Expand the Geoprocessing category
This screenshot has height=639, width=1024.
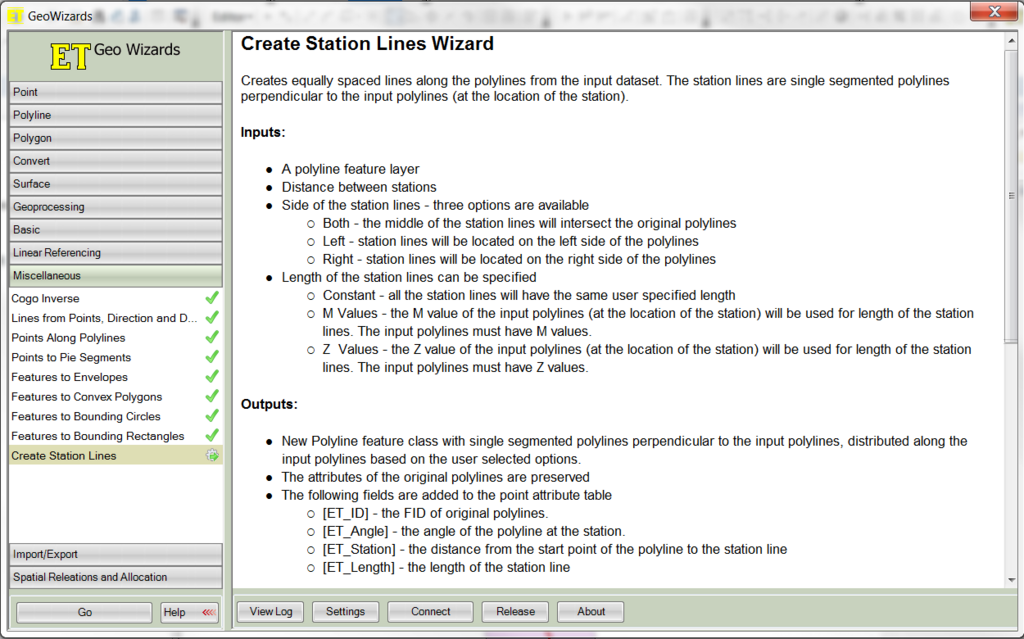tap(115, 207)
